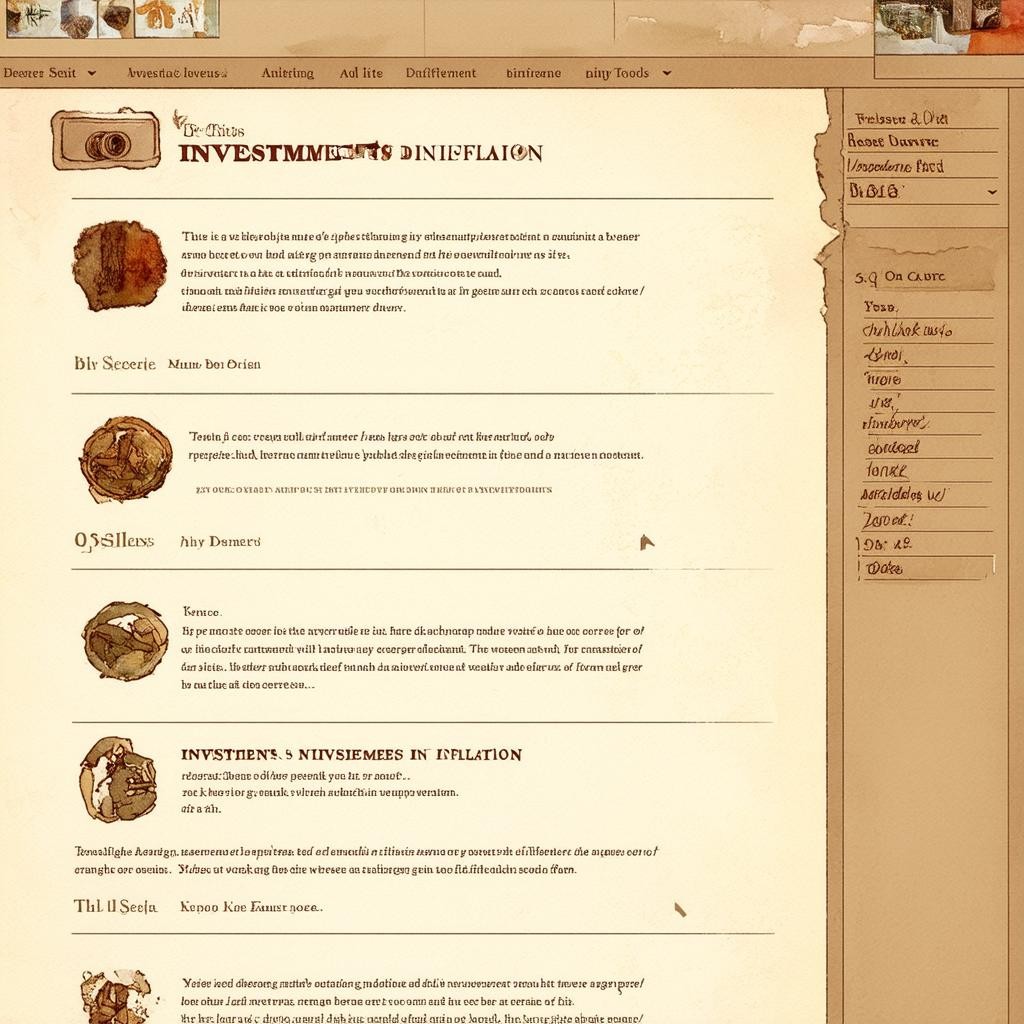
Task: Open the top-right banner thumbnail image
Action: click(x=948, y=27)
